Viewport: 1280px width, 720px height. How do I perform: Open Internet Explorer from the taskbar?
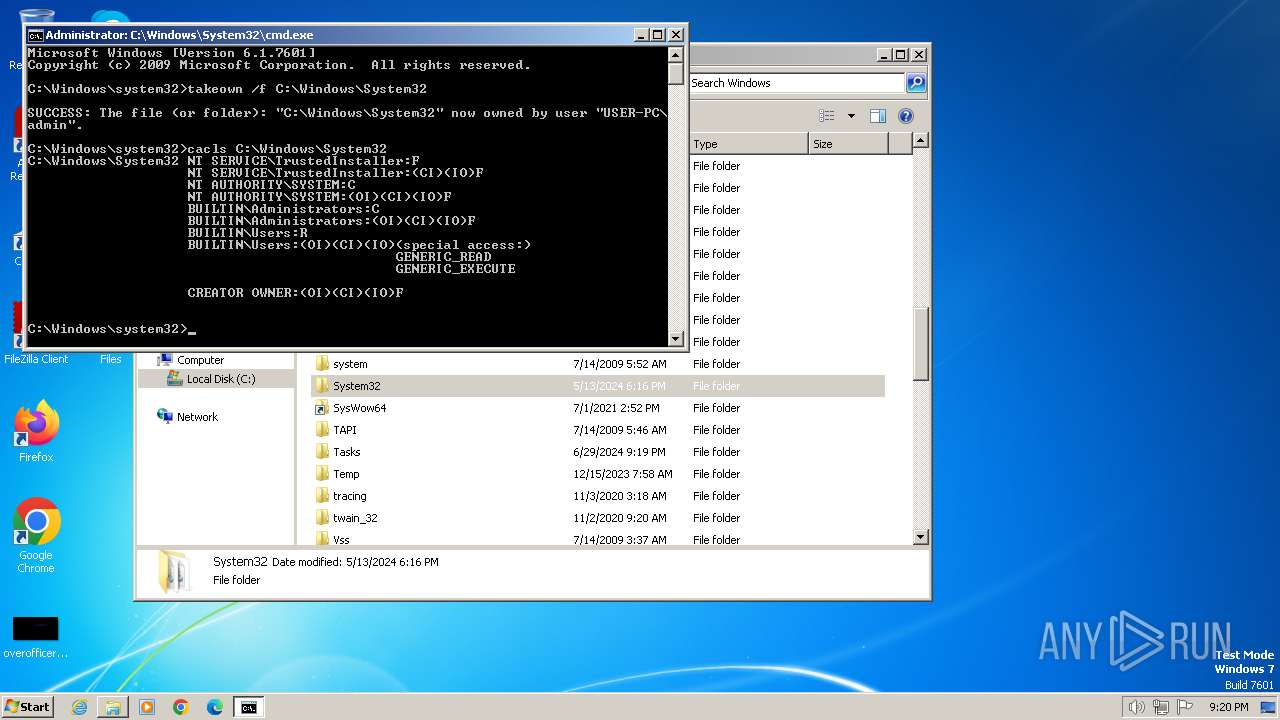point(79,707)
